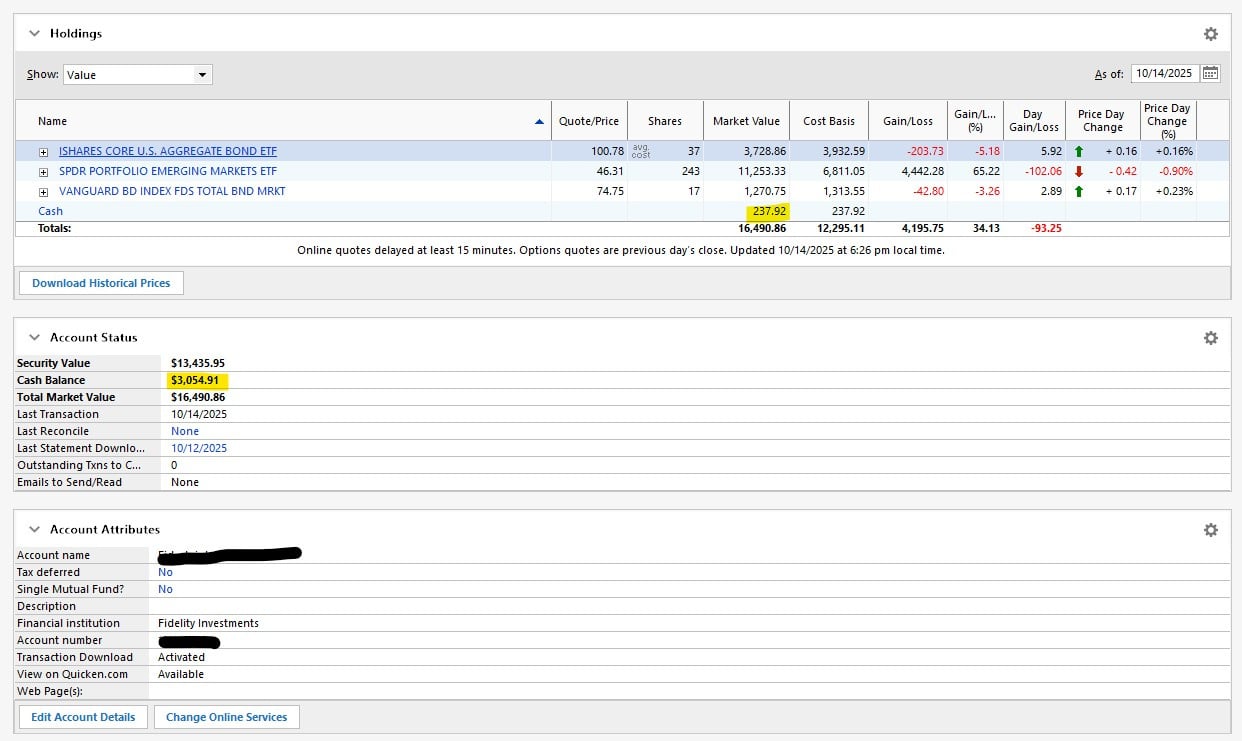
Task: Expand SPDR Portfolio Emerging Markets lots
Action: pos(44,172)
